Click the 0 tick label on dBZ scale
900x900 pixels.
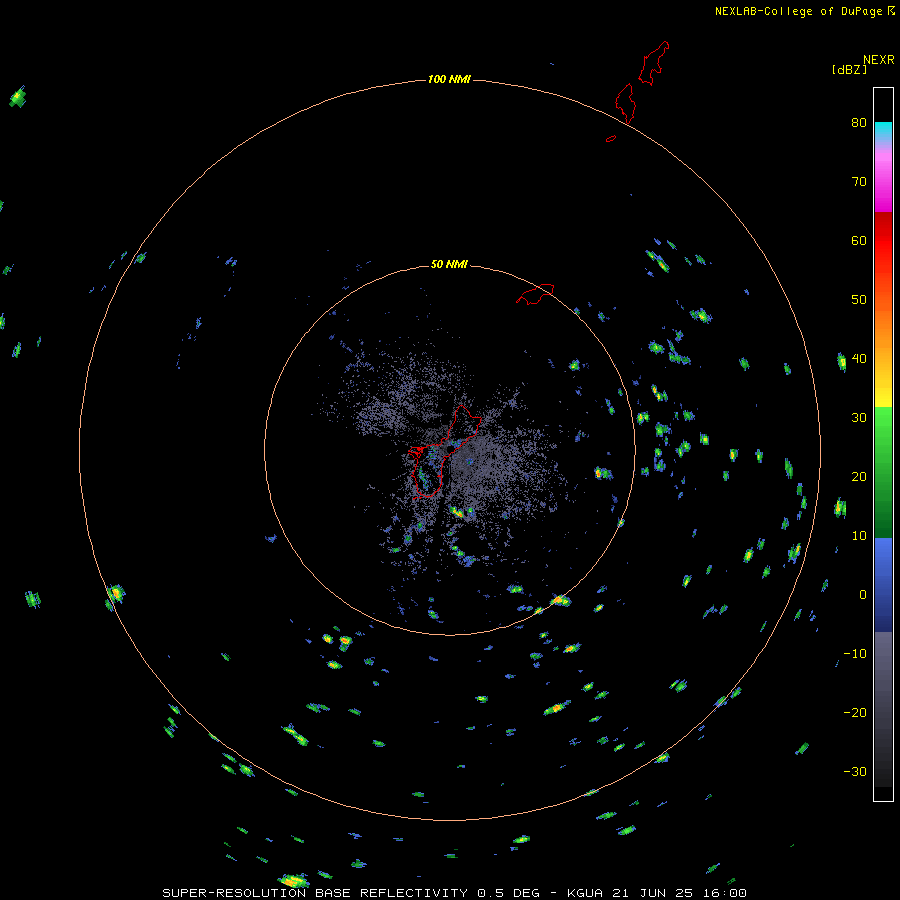pos(863,595)
